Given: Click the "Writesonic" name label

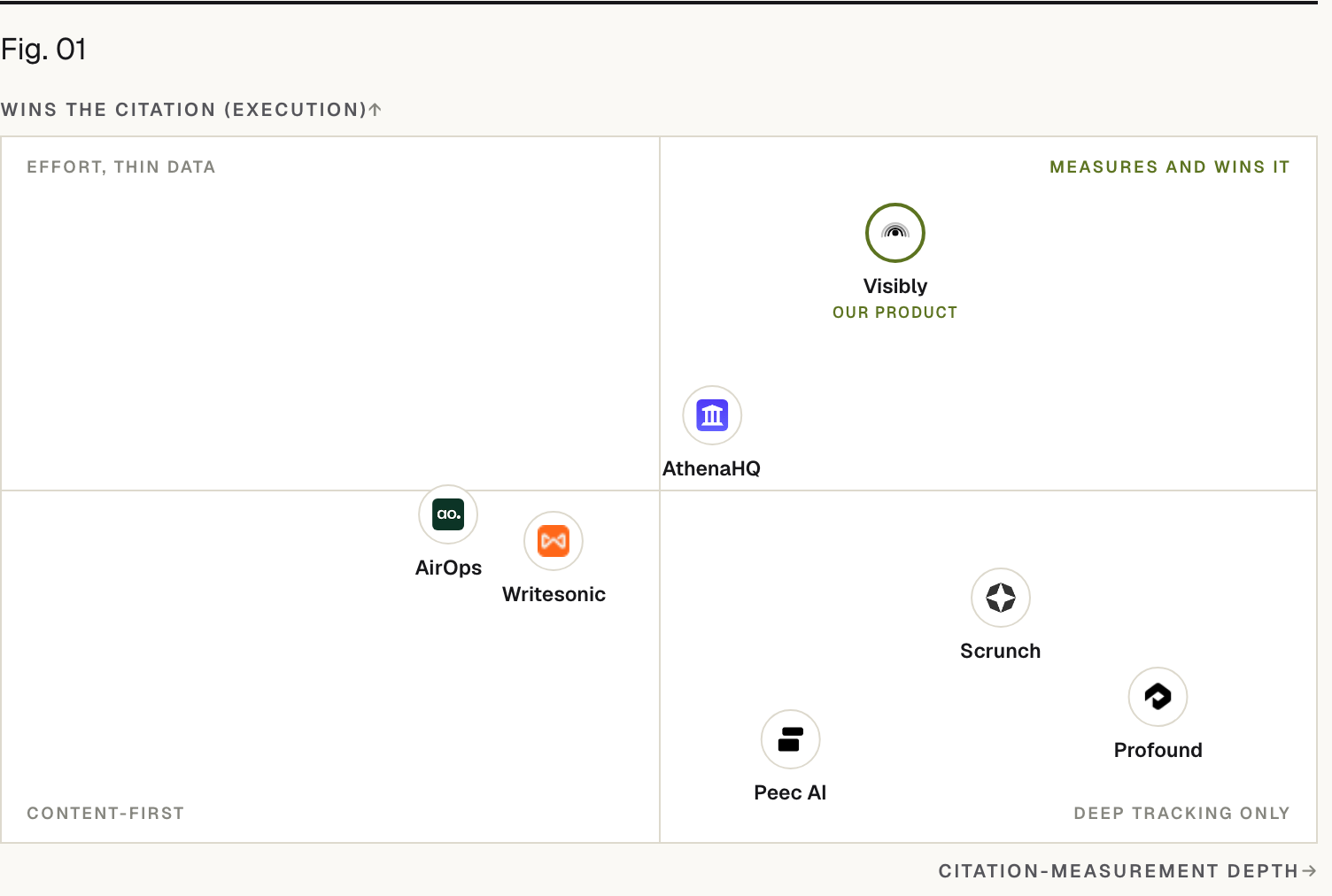Looking at the screenshot, I should pyautogui.click(x=554, y=594).
